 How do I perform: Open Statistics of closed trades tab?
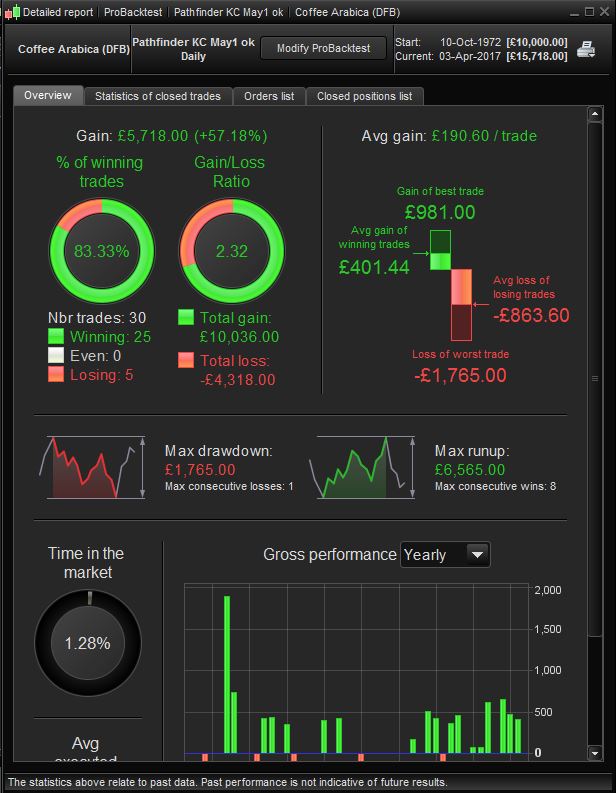(158, 96)
